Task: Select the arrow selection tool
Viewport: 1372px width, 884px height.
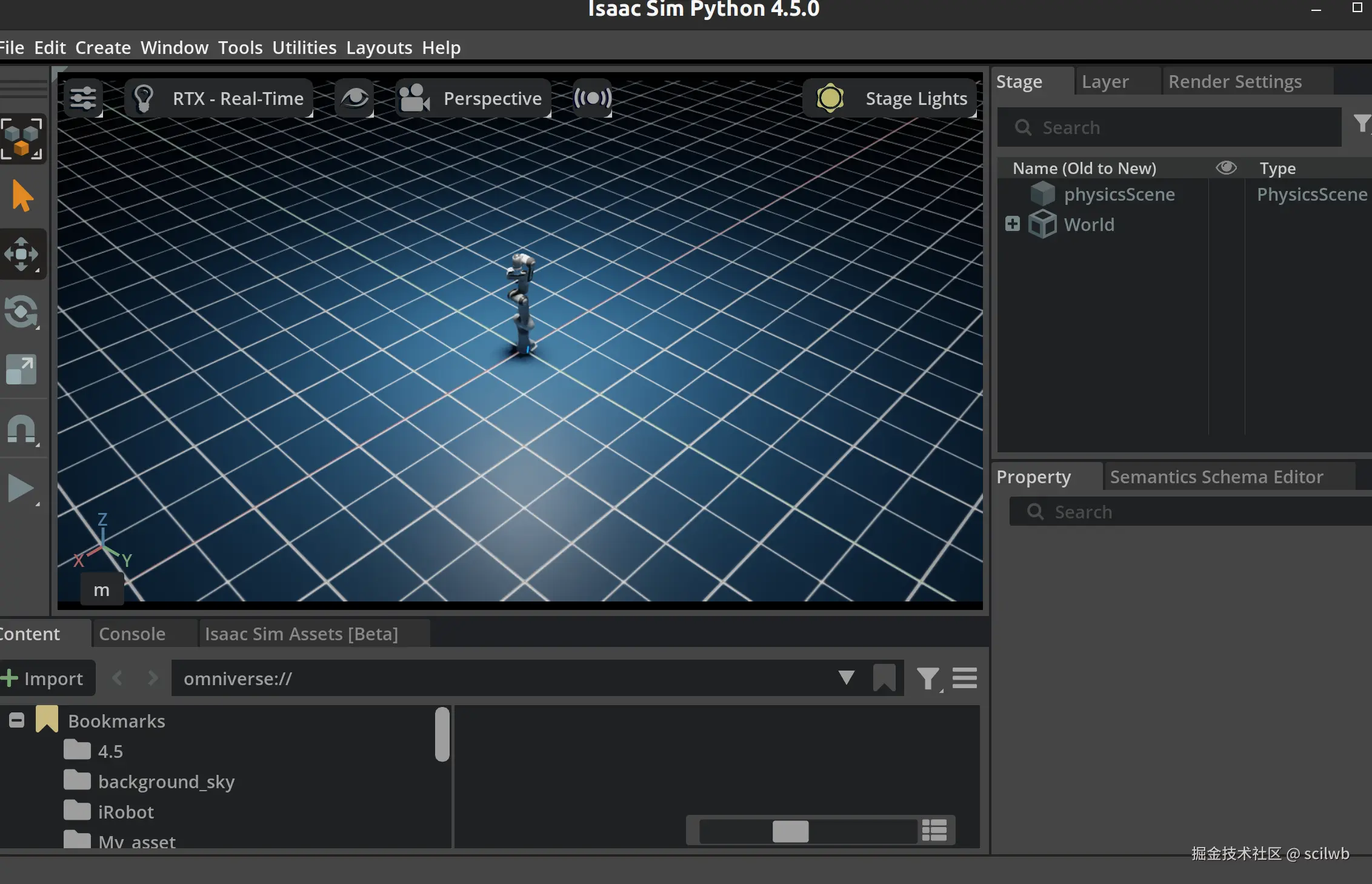Action: coord(22,196)
